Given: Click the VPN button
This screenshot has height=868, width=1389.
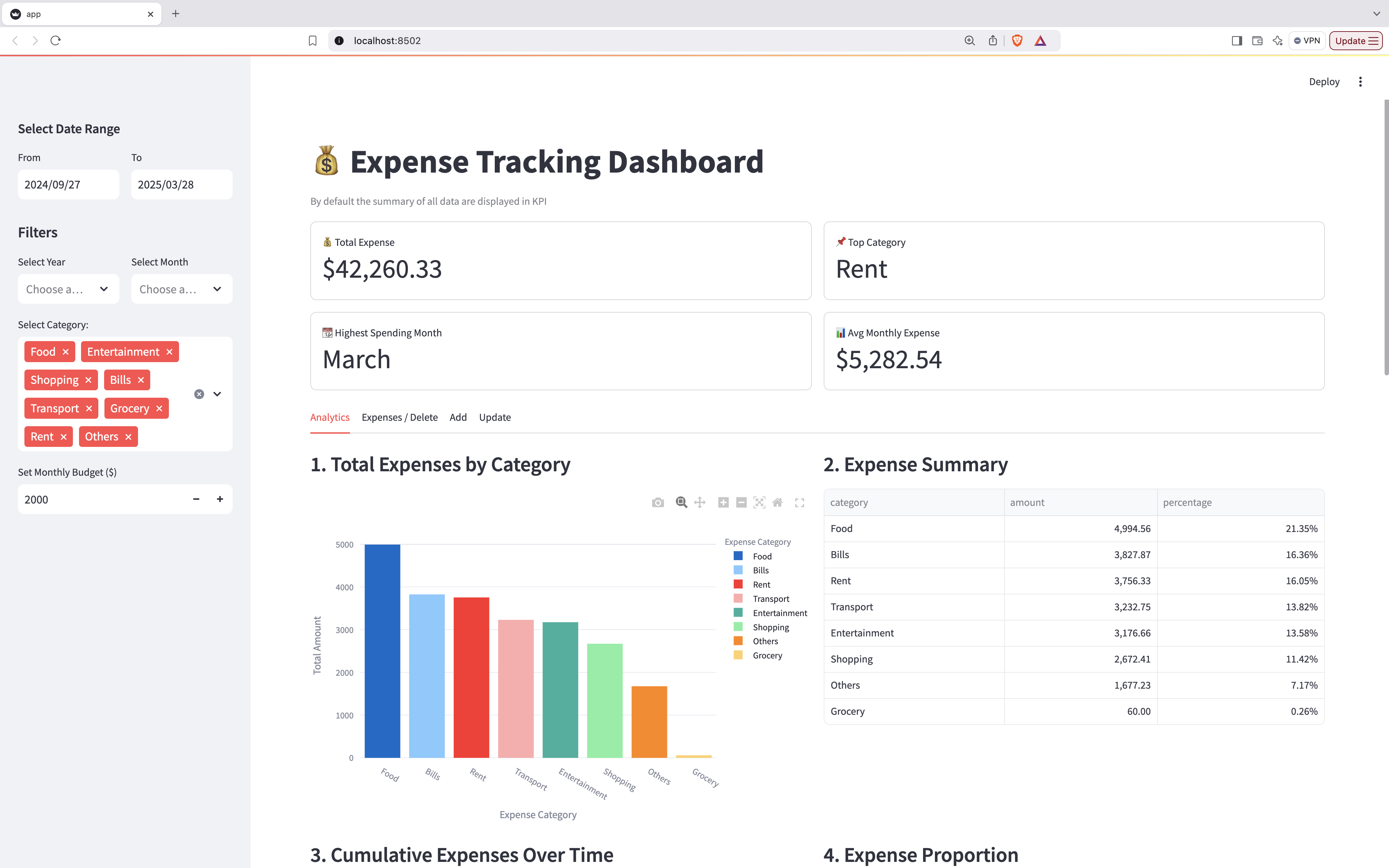Looking at the screenshot, I should coord(1307,41).
